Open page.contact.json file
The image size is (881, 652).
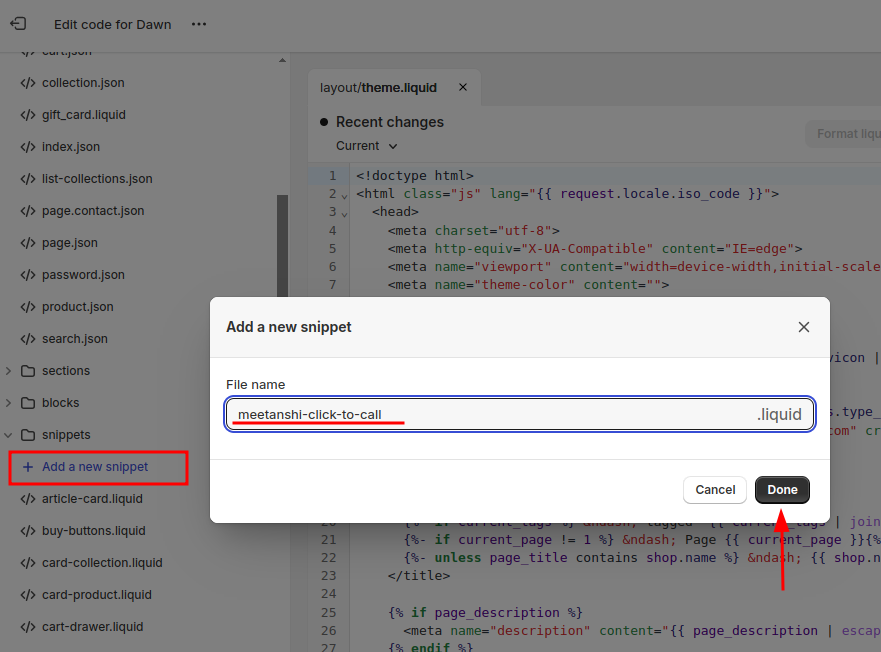pos(93,211)
